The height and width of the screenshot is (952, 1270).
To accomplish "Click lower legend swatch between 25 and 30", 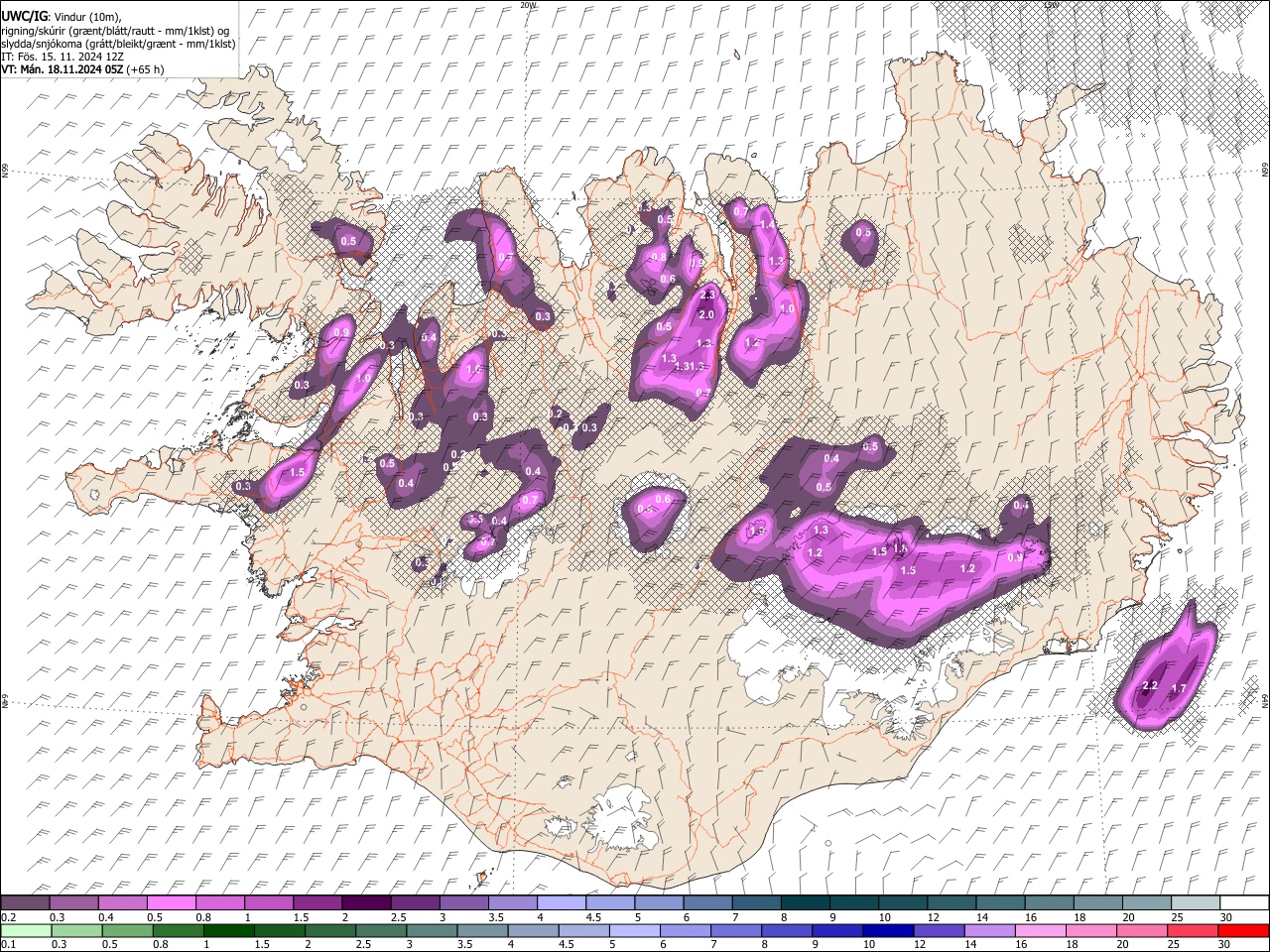I will (x=1193, y=930).
